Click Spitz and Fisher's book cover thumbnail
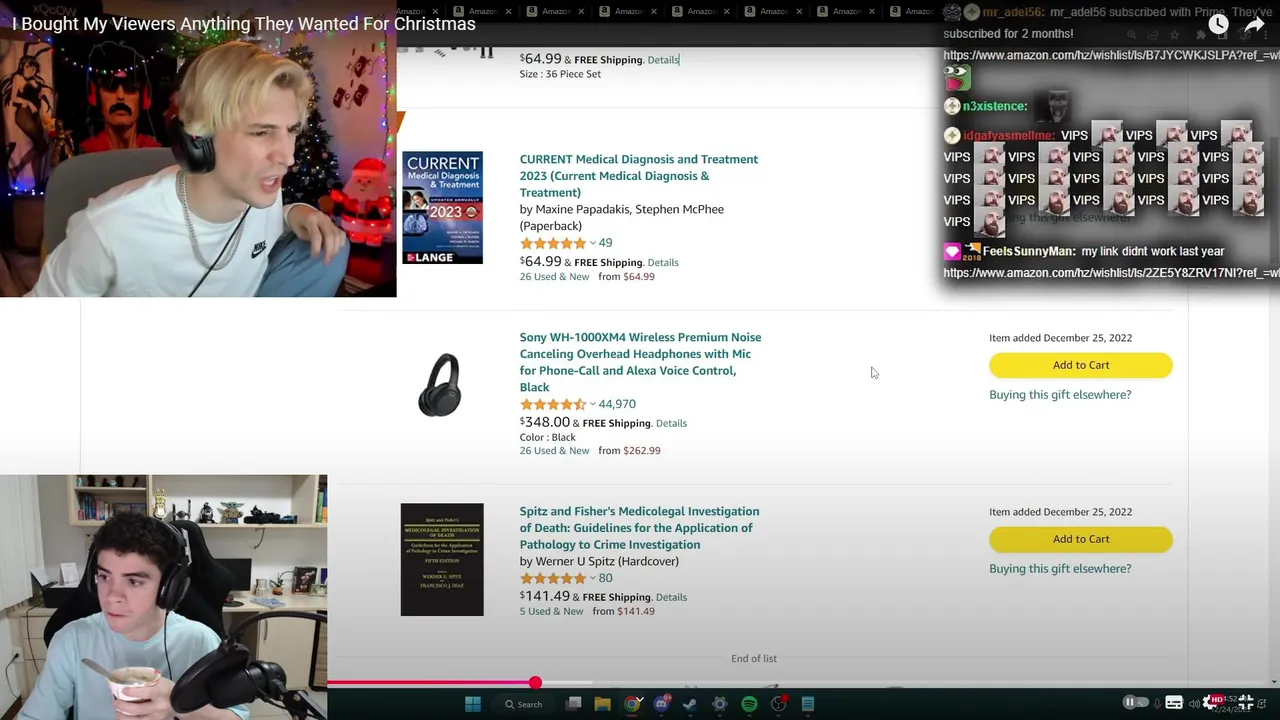The height and width of the screenshot is (720, 1280). [x=442, y=560]
